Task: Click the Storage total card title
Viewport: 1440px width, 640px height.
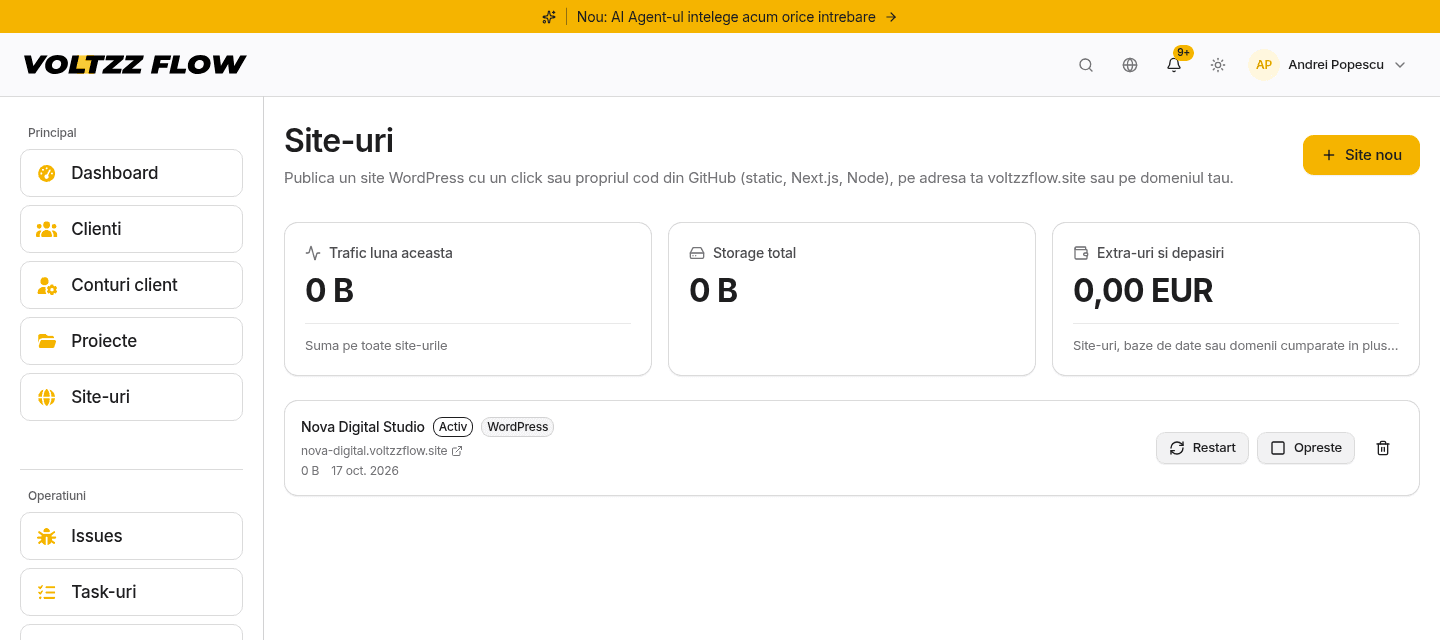Action: [754, 253]
